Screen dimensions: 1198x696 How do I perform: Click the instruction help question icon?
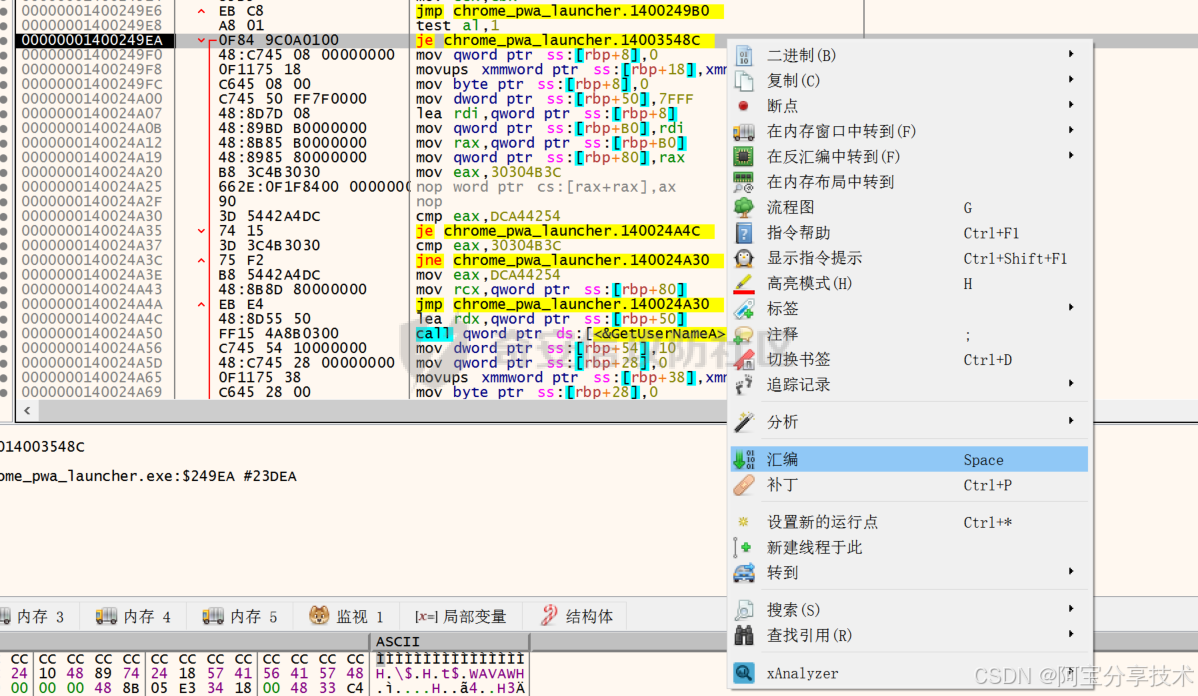click(x=743, y=232)
